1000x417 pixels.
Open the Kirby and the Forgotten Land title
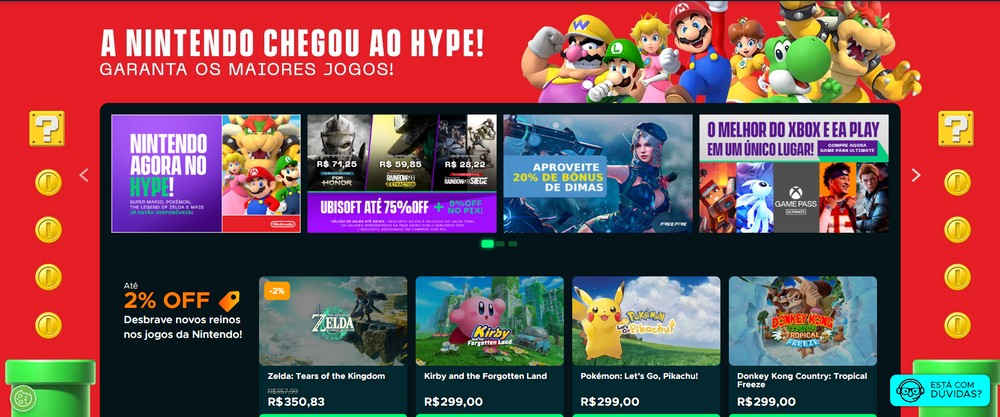tap(485, 376)
